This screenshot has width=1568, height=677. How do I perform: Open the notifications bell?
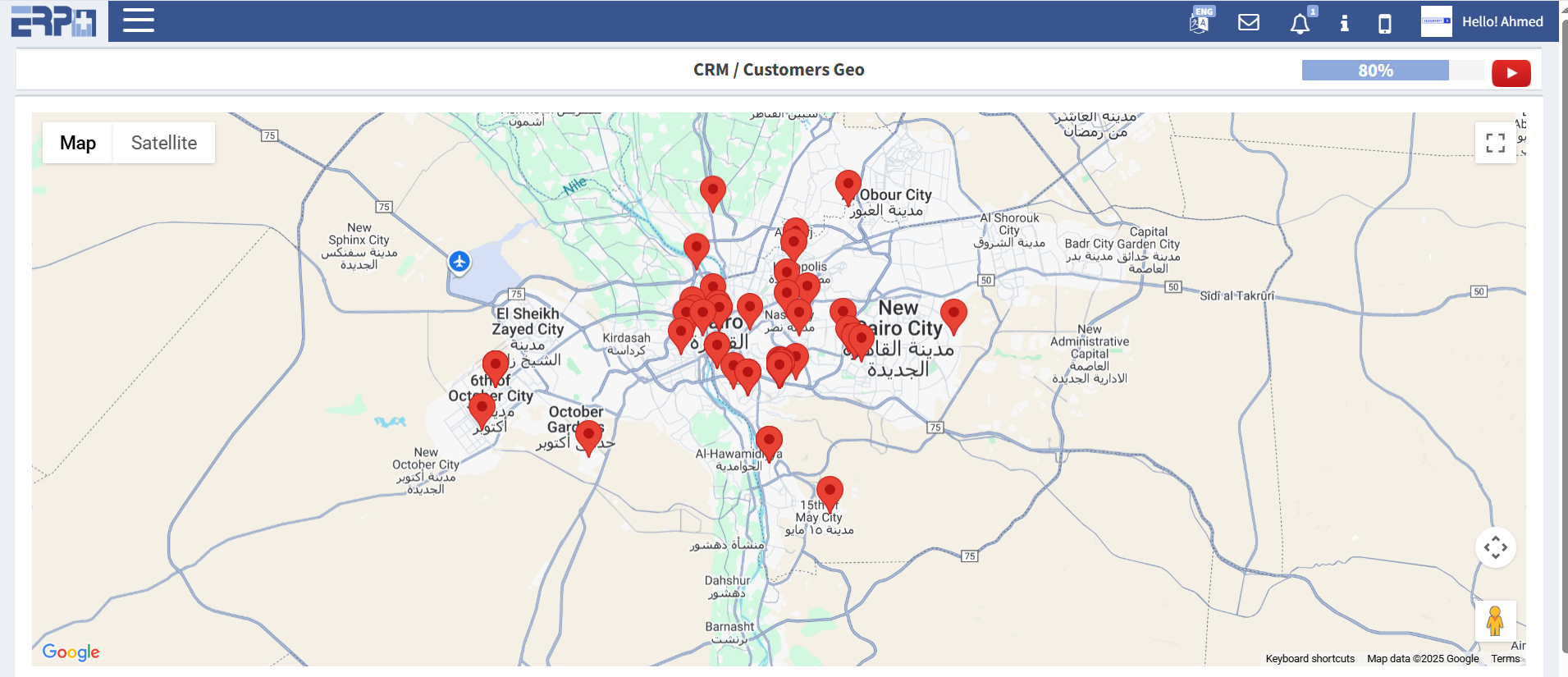click(1300, 23)
